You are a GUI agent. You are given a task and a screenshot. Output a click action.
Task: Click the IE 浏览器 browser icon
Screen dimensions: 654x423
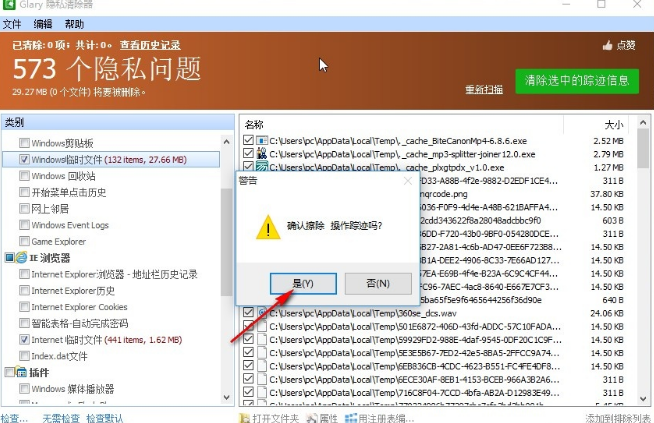(21, 257)
